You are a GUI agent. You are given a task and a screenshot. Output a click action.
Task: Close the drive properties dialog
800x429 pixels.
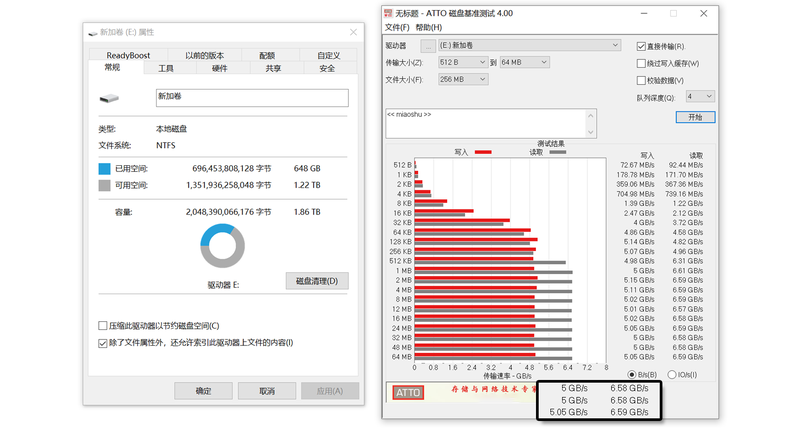353,32
